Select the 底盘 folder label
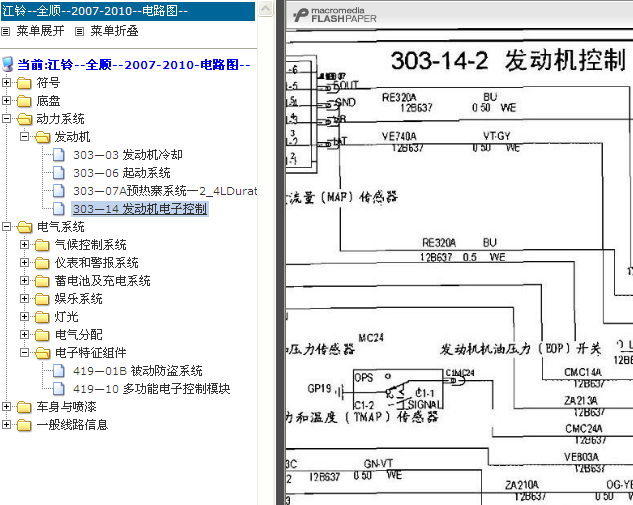This screenshot has width=633, height=505. pos(48,101)
